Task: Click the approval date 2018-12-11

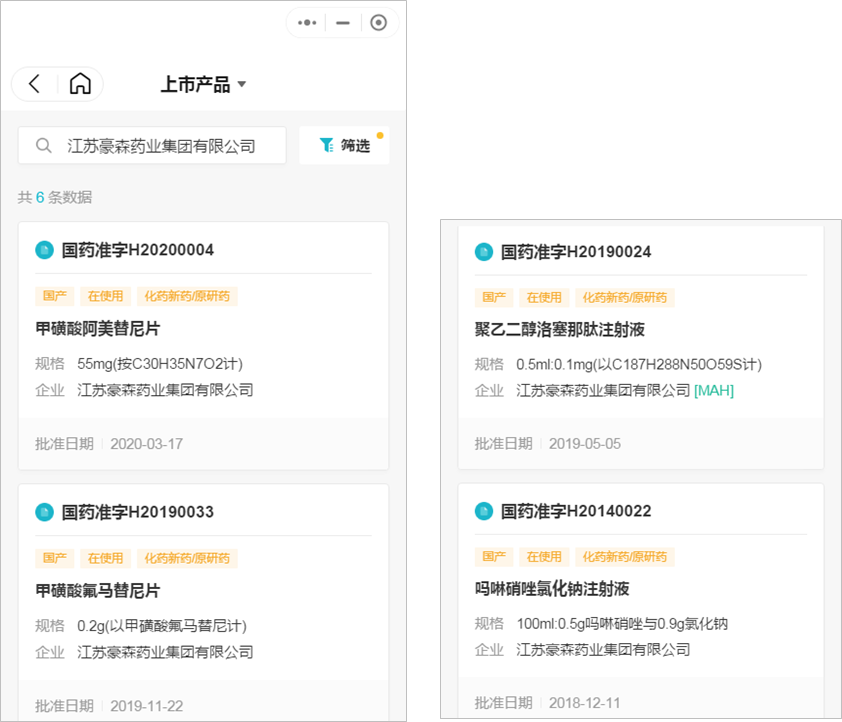Action: (585, 703)
